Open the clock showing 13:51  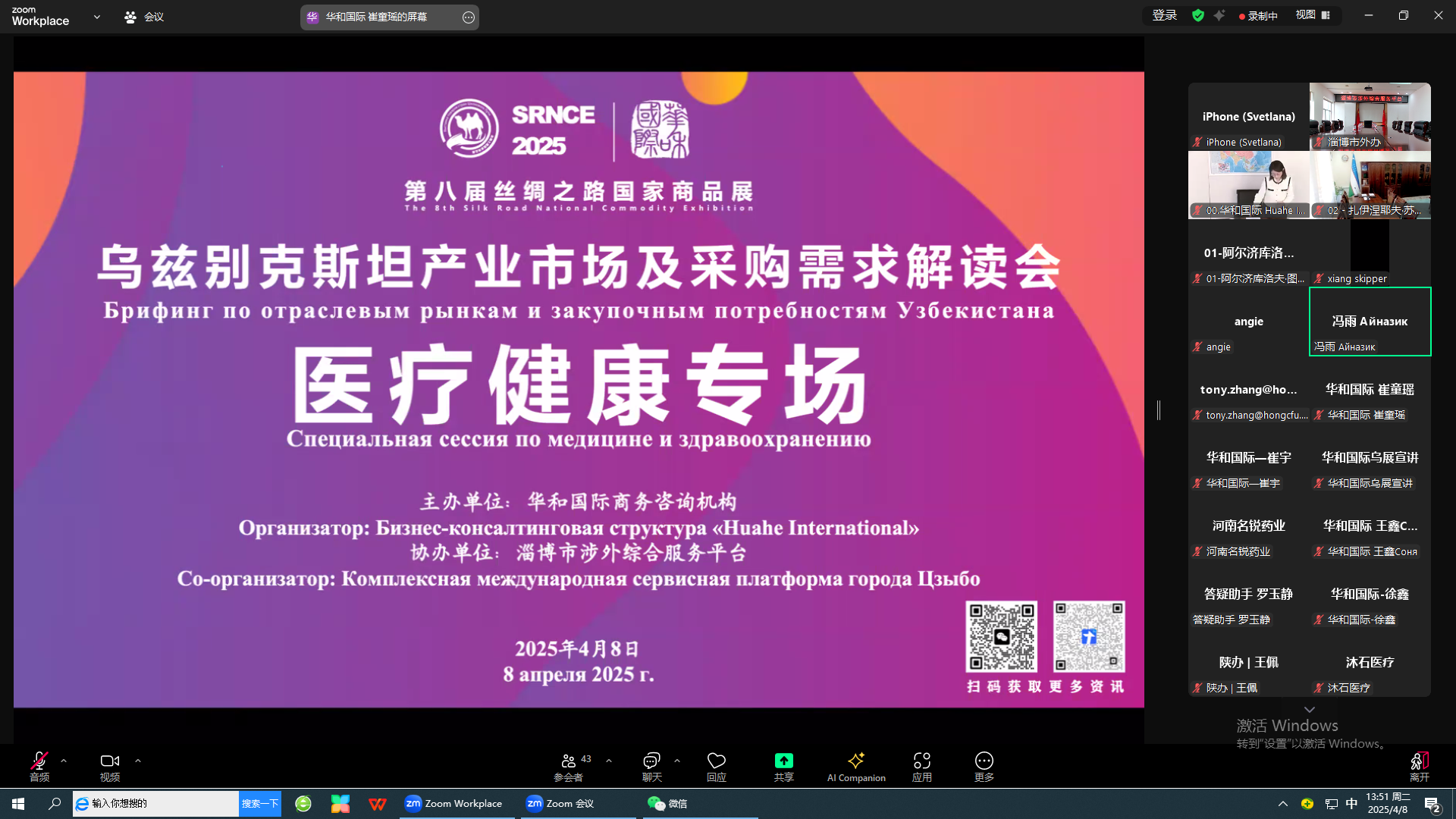[1389, 804]
